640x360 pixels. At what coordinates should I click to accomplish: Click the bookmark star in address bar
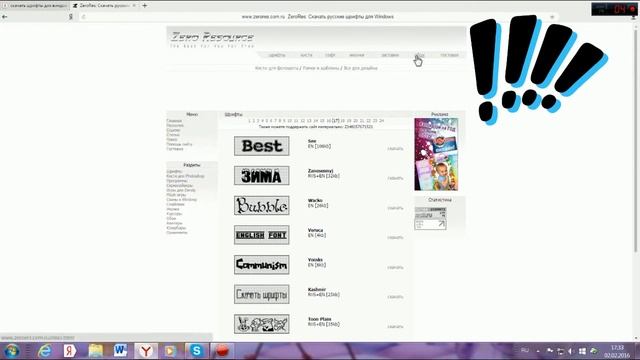click(x=552, y=17)
